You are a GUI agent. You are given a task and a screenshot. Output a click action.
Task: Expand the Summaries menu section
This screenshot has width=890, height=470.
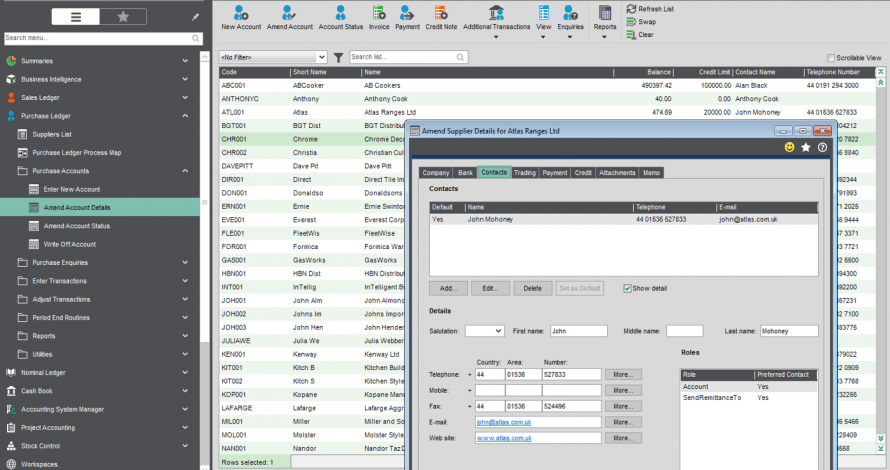pos(185,61)
